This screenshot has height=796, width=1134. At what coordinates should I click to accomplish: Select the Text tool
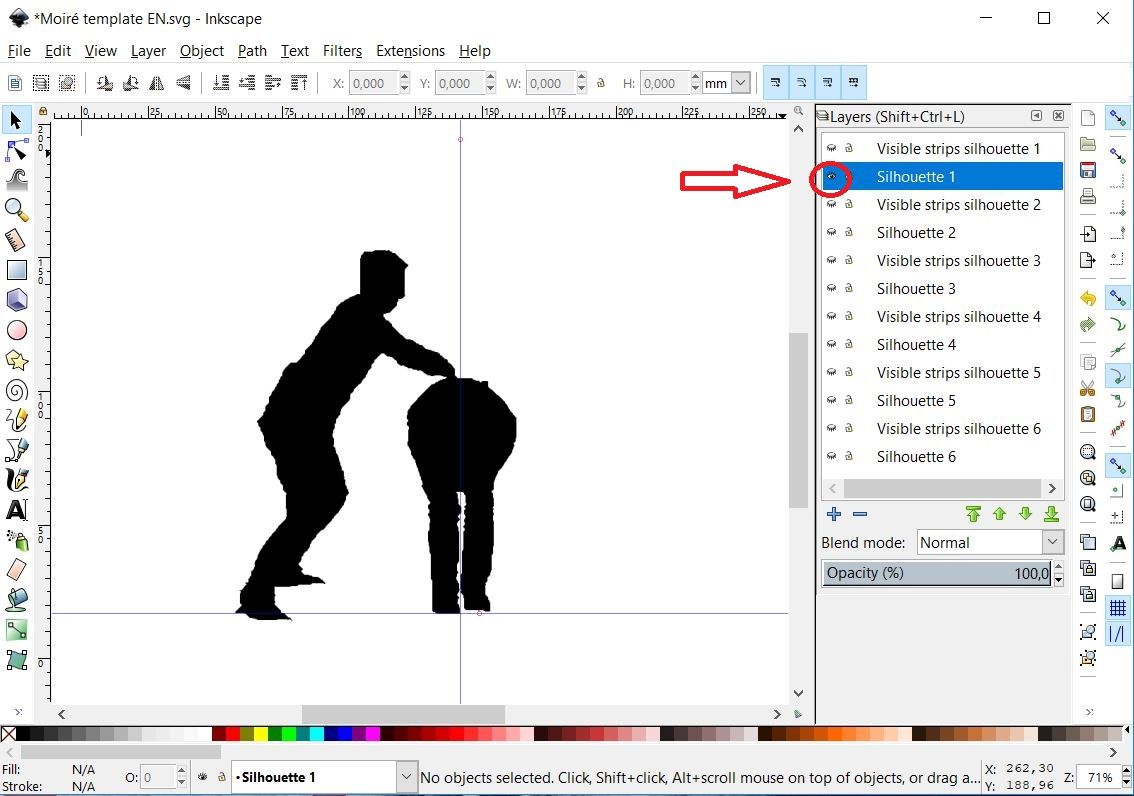click(x=15, y=510)
